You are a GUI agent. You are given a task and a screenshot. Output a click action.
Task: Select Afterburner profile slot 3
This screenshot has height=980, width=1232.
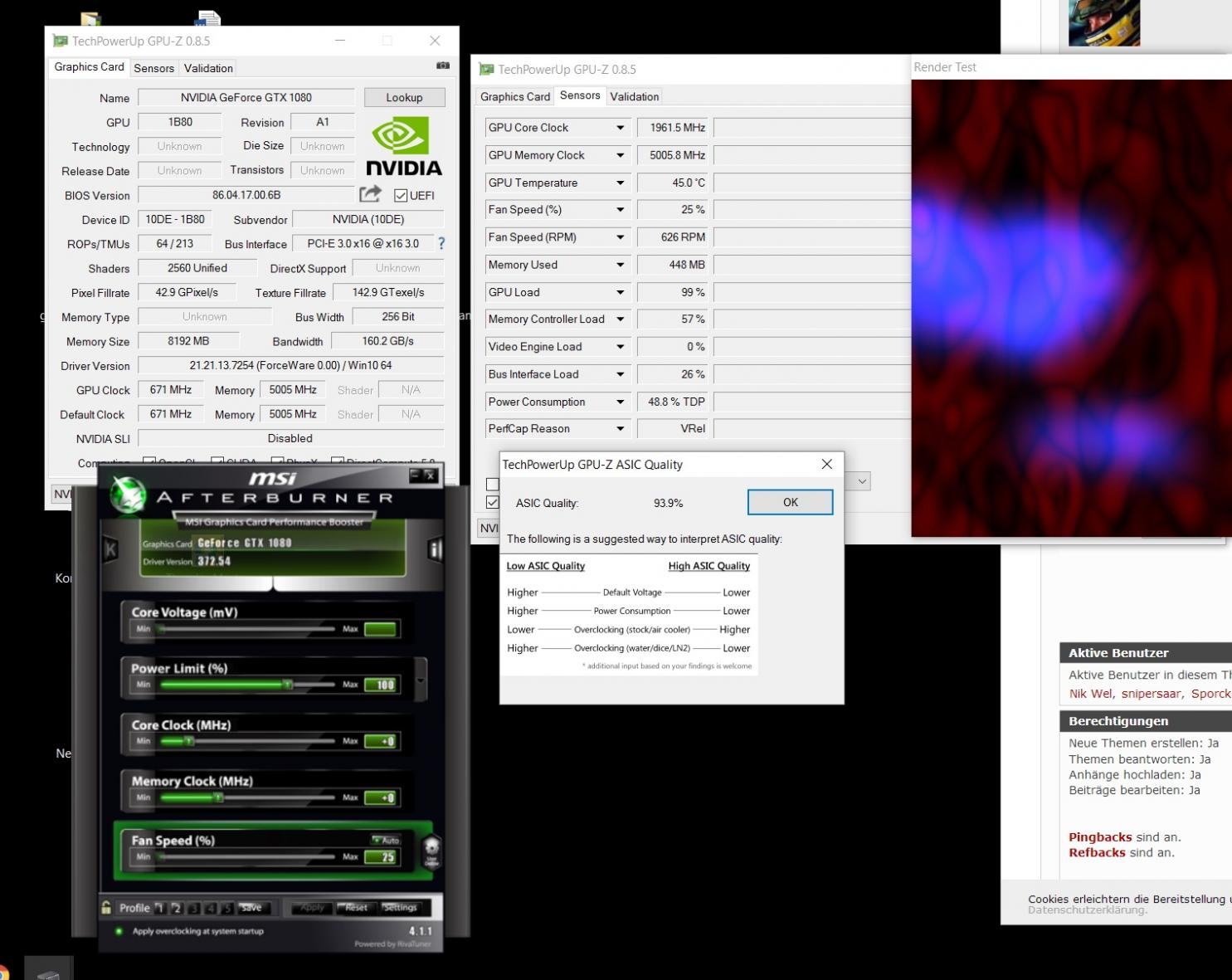[x=194, y=908]
